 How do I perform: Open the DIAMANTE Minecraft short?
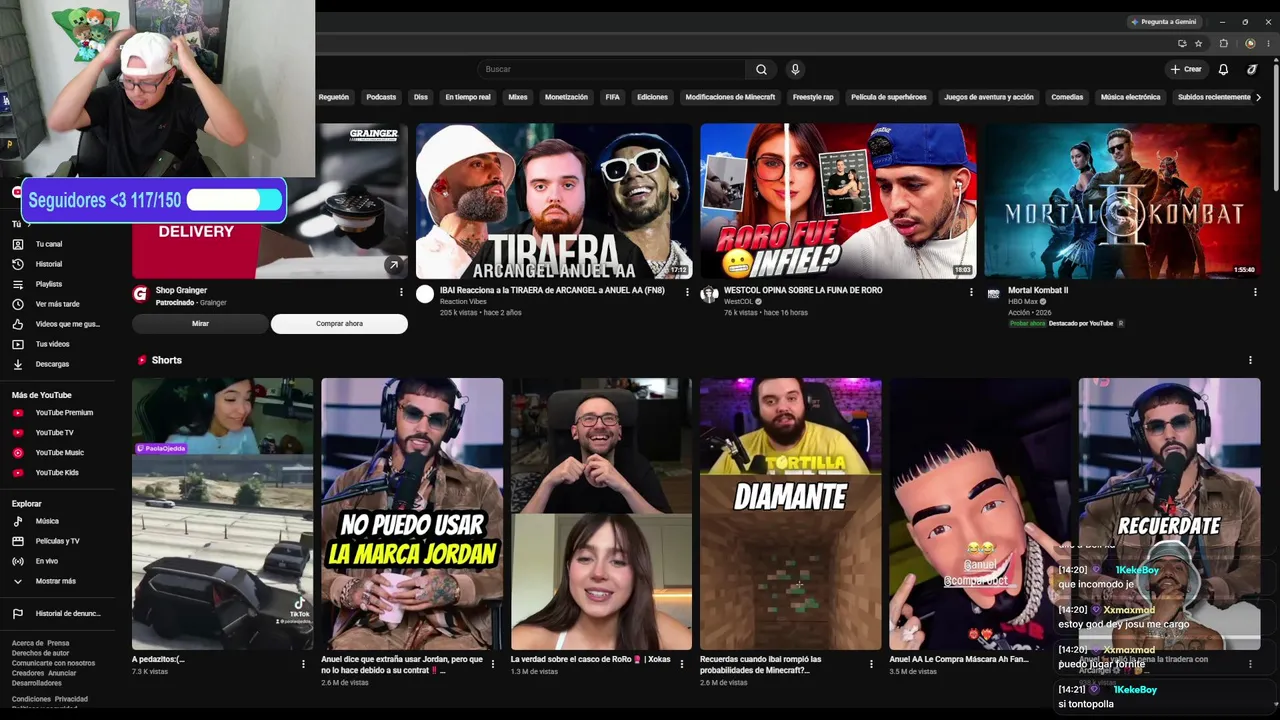click(x=790, y=514)
